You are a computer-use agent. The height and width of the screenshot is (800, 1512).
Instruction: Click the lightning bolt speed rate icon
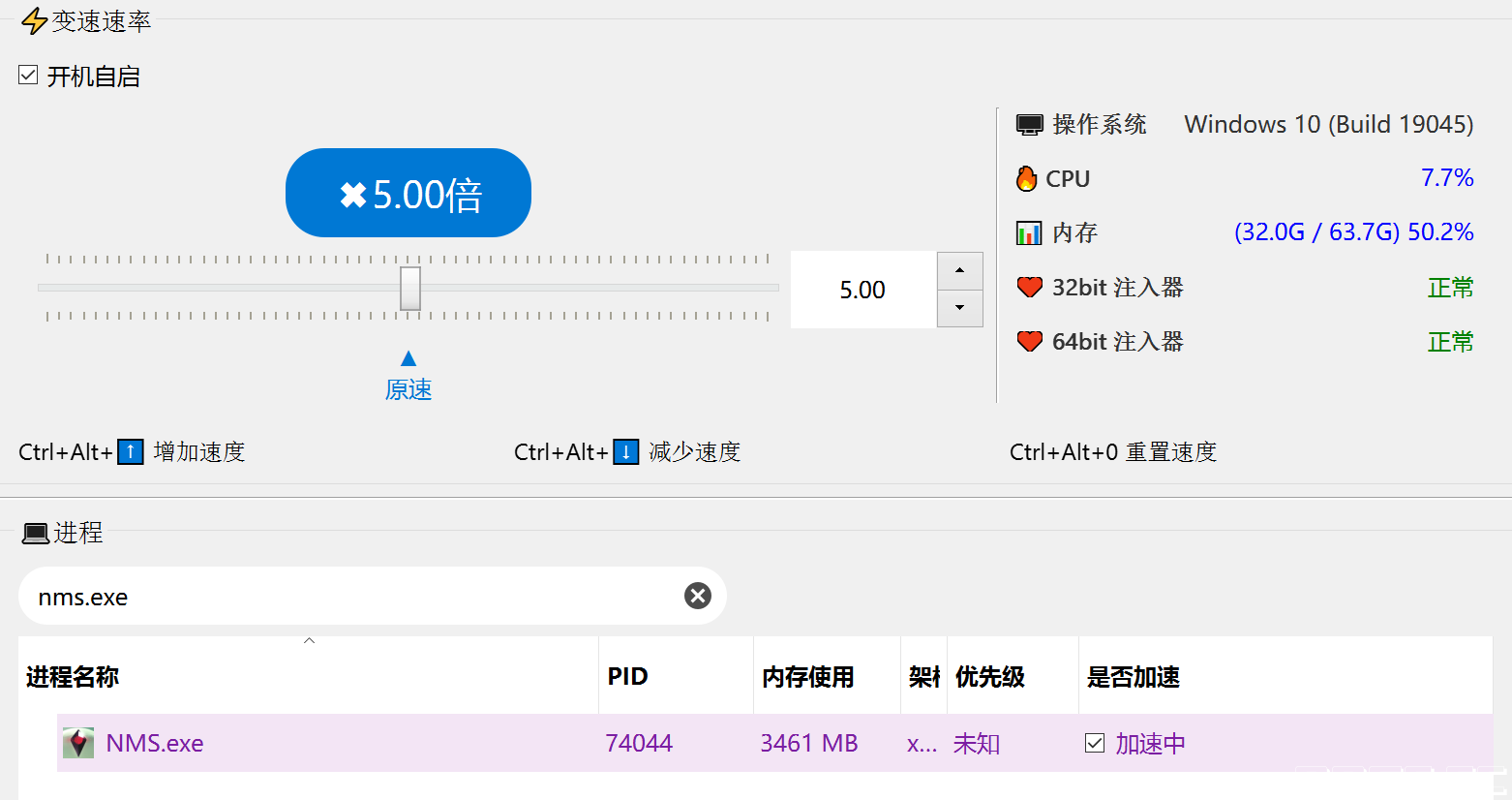click(34, 21)
